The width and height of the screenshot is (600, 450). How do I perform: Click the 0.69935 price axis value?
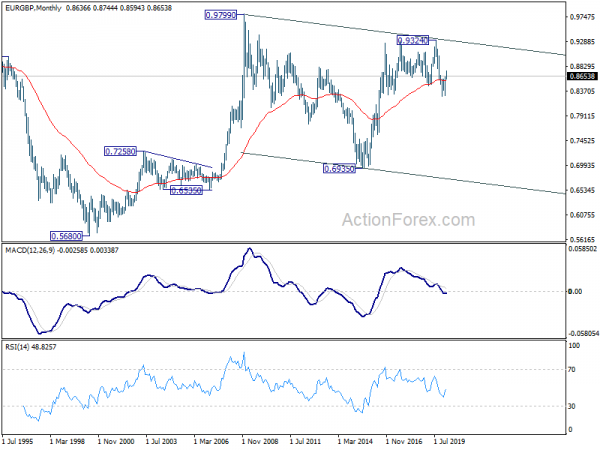click(x=582, y=165)
